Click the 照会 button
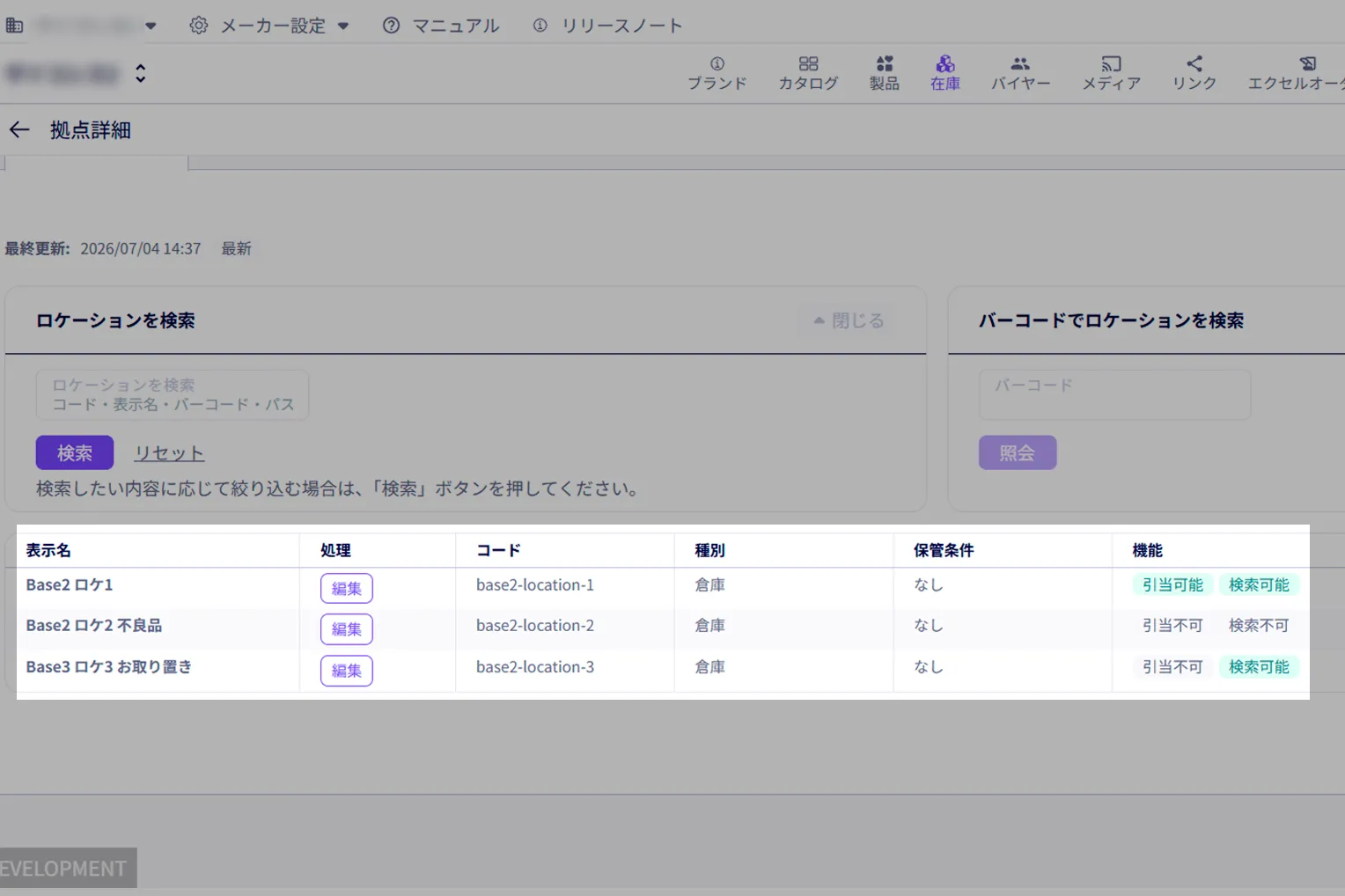 pos(1018,452)
